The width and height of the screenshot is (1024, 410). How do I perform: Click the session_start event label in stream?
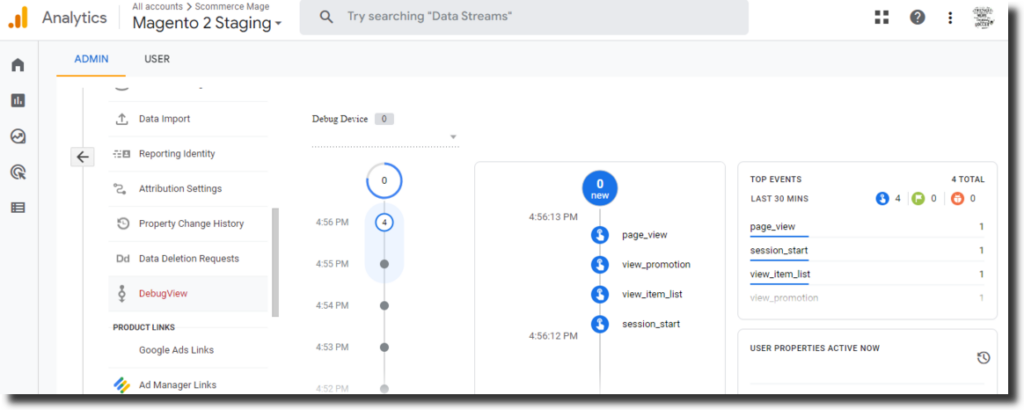[x=651, y=324]
